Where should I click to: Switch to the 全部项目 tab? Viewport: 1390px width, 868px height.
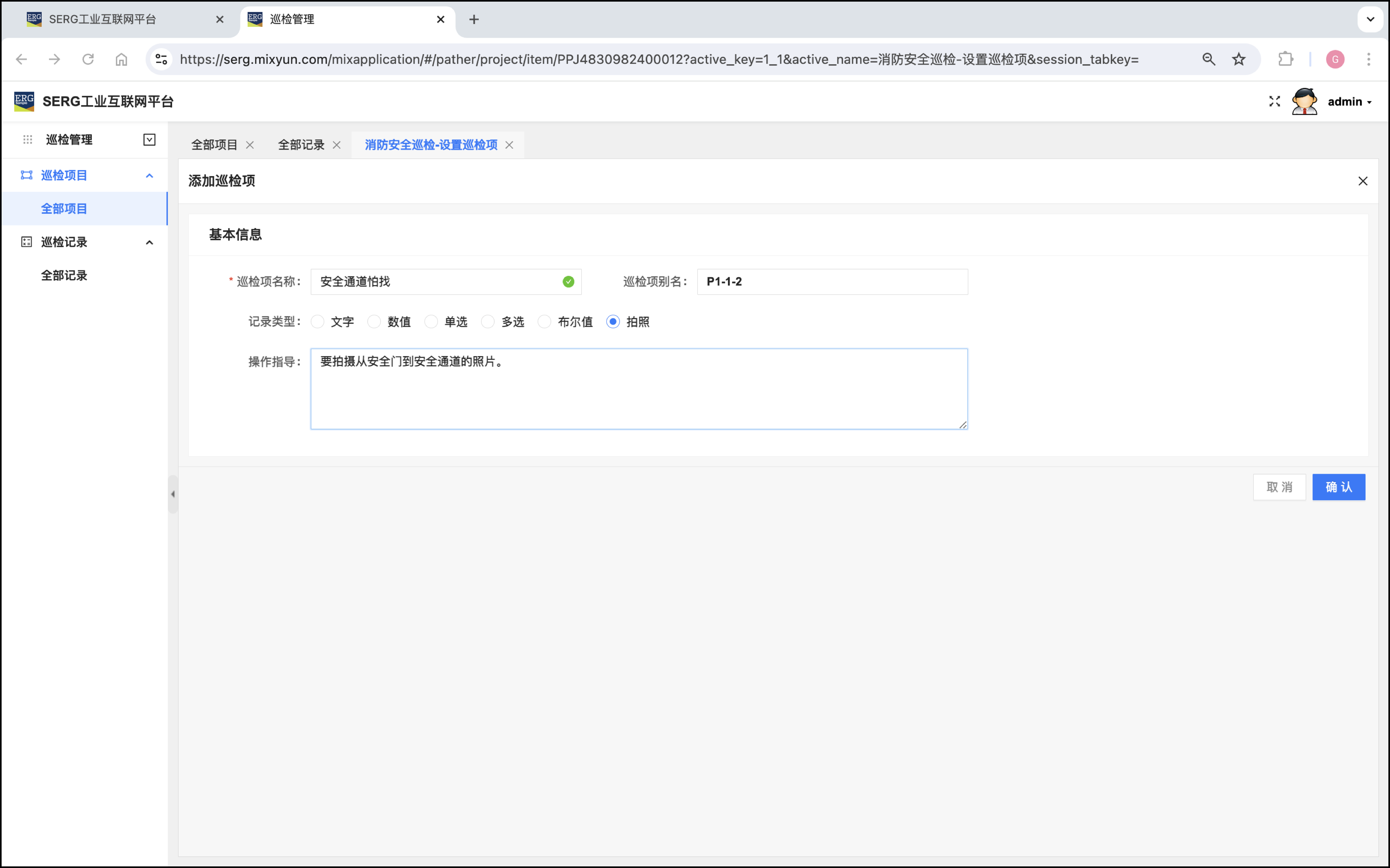pos(214,145)
